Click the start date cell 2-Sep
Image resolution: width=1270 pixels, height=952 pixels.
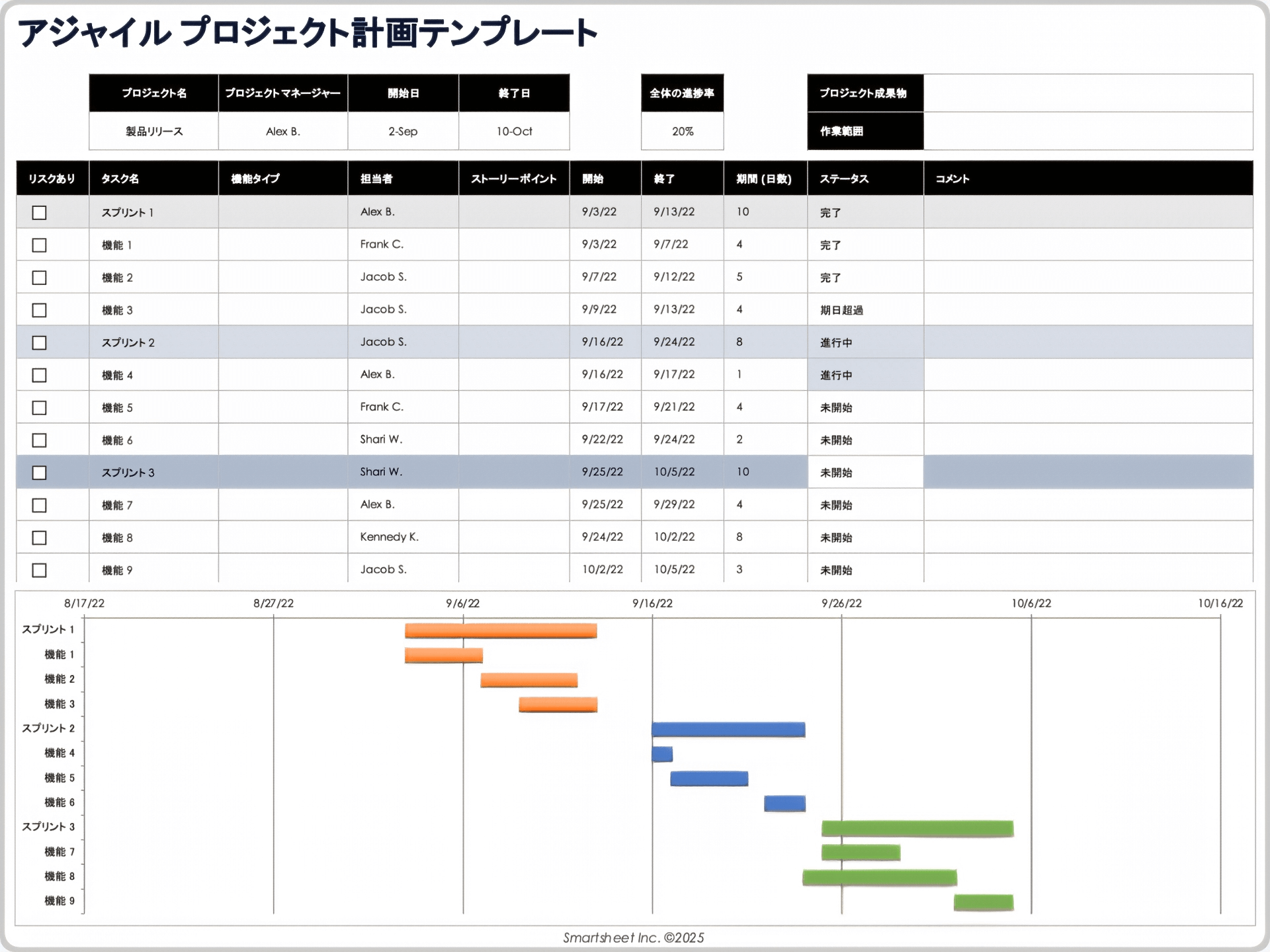[x=403, y=131]
